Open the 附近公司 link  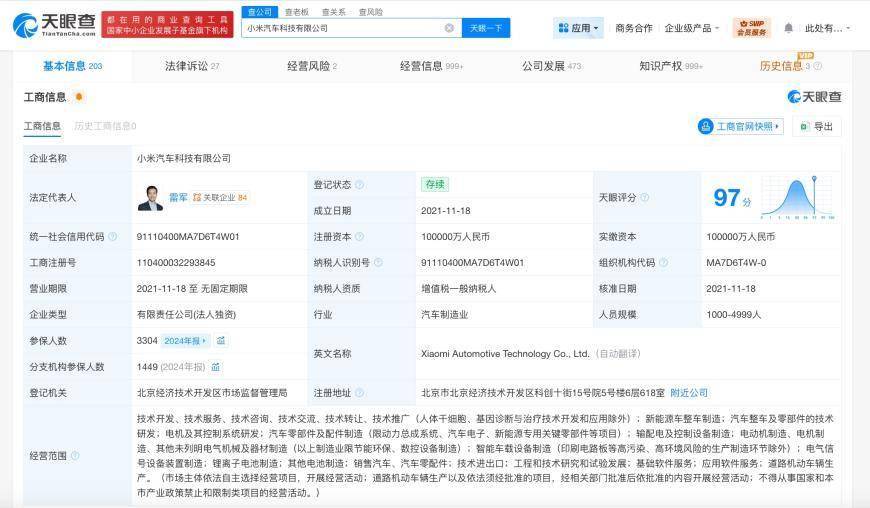pyautogui.click(x=688, y=393)
